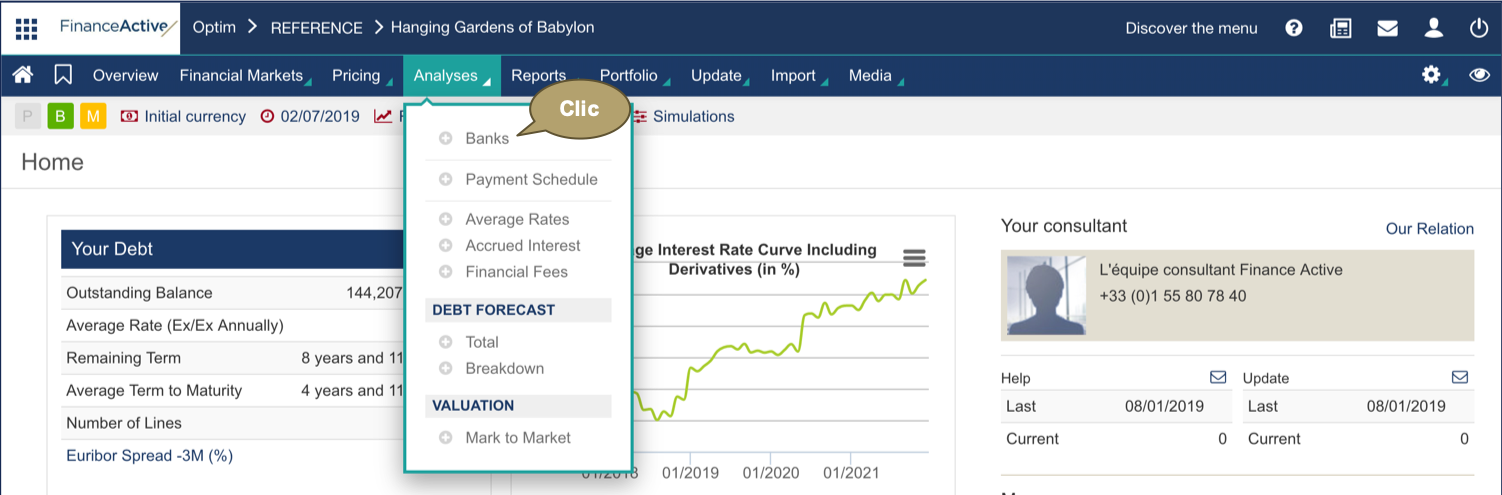Toggle the yellow M filter button

[x=92, y=116]
